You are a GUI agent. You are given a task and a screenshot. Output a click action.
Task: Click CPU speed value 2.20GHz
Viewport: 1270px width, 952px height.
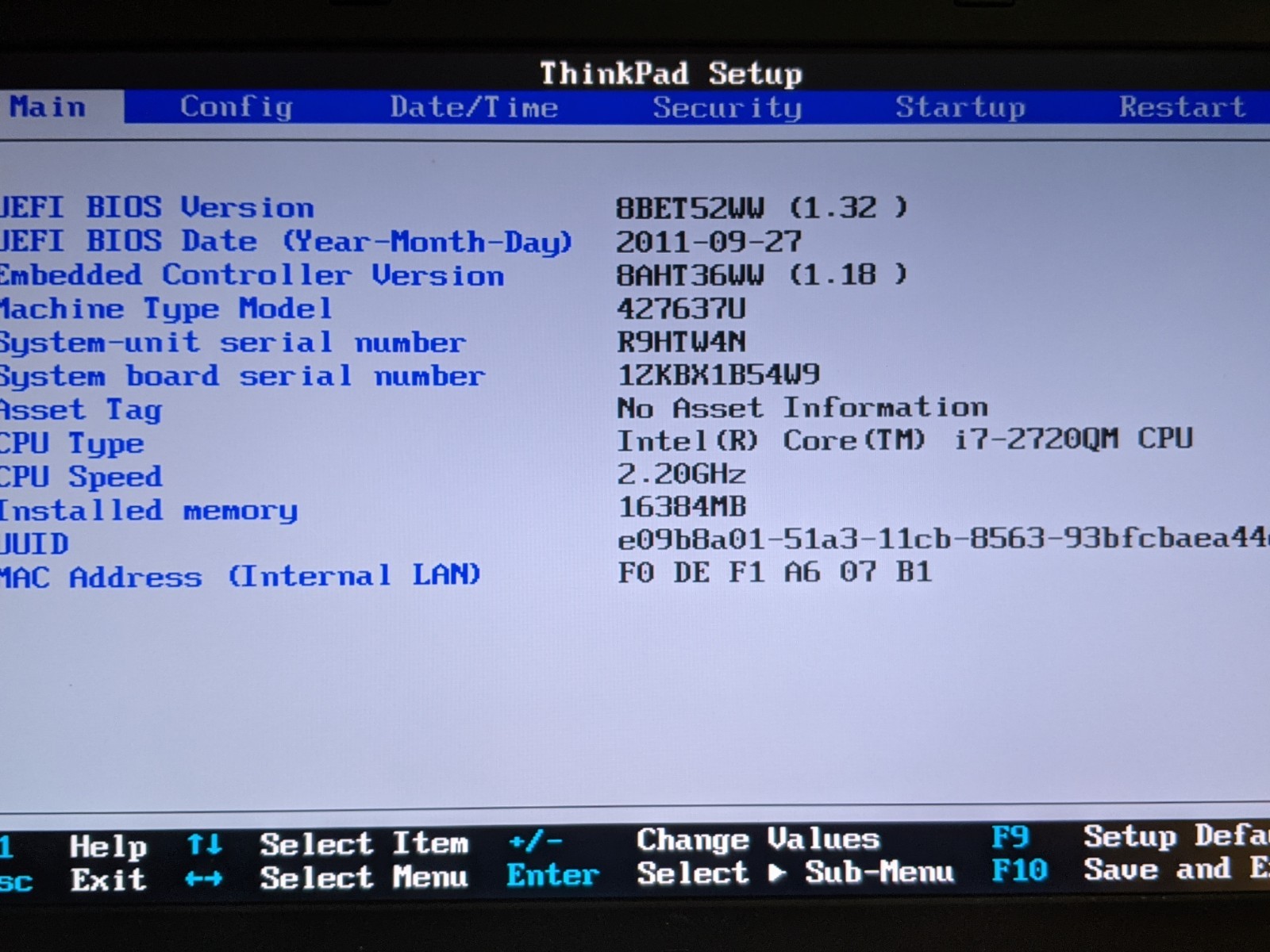(x=681, y=474)
